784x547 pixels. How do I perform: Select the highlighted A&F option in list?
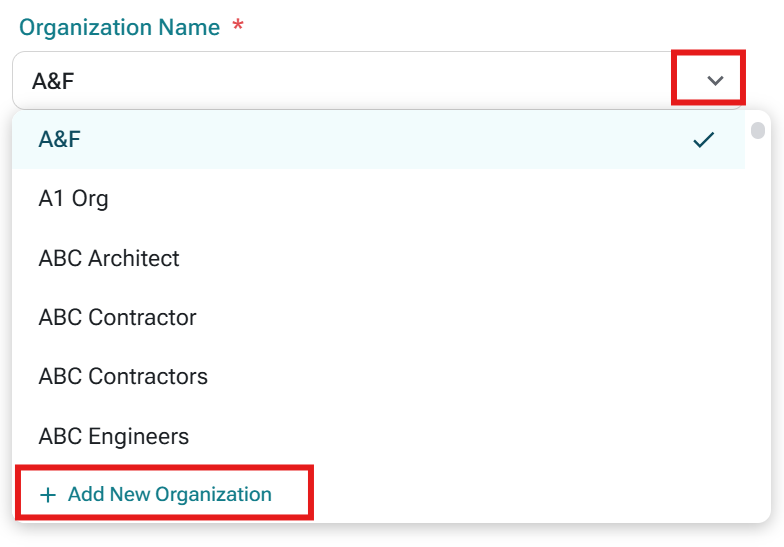pos(378,140)
